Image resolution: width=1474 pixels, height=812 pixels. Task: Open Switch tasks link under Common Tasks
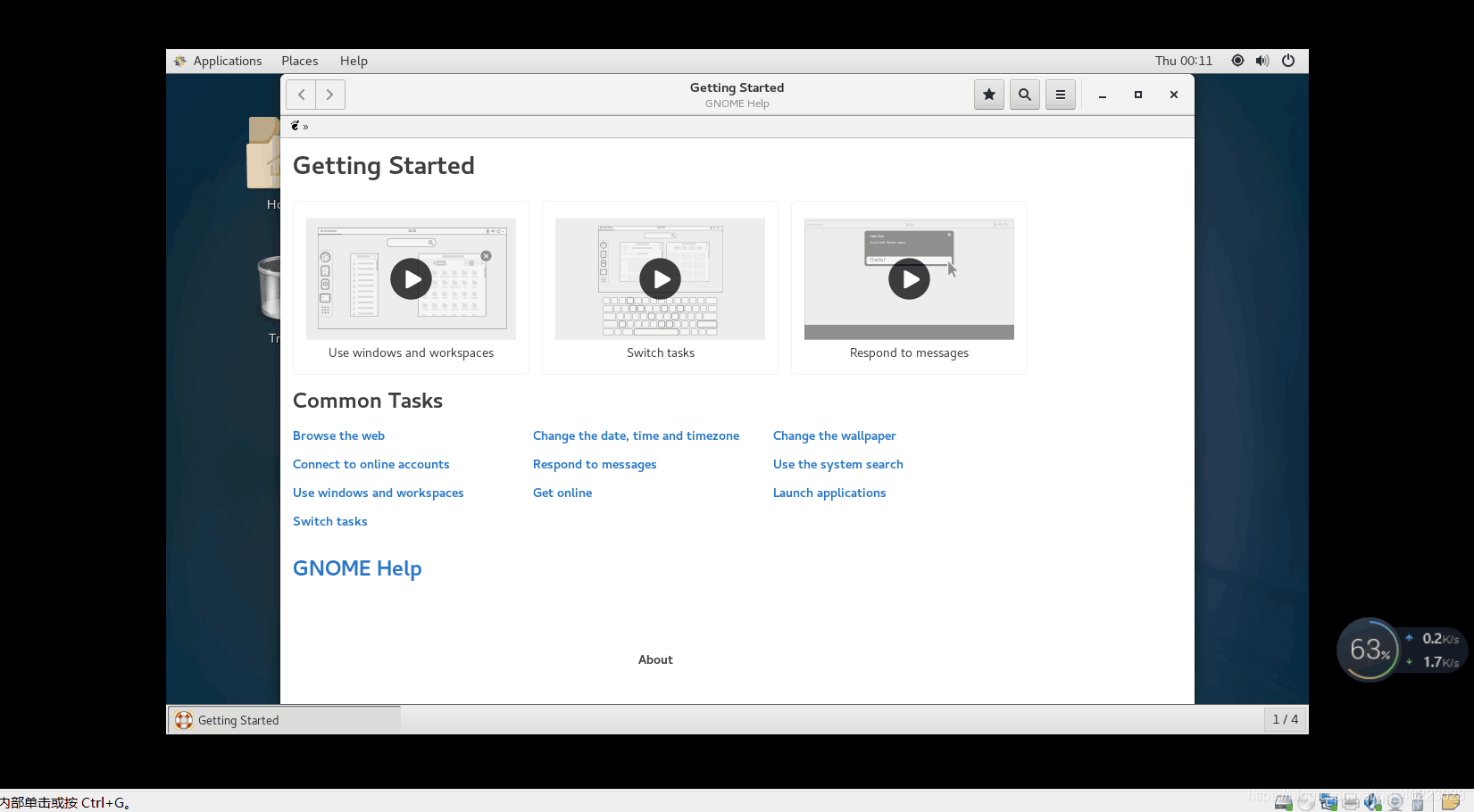click(329, 521)
